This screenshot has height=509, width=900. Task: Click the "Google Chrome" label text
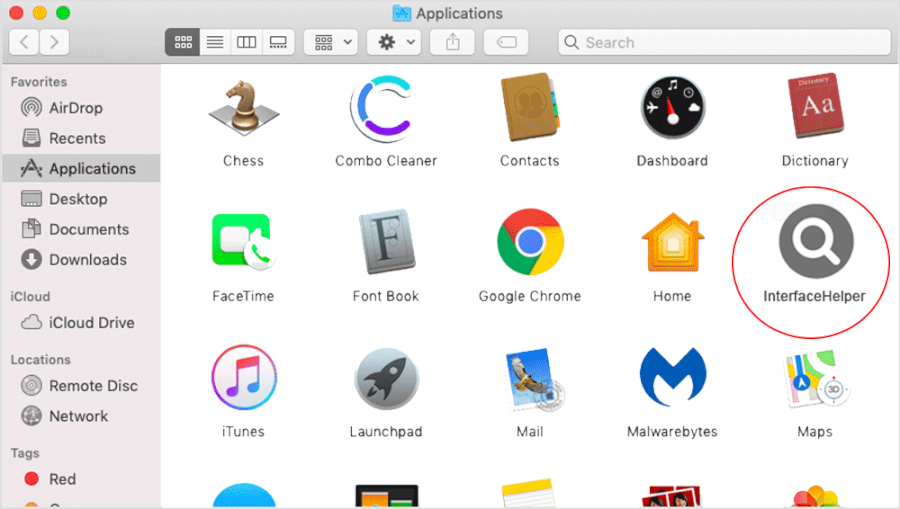530,297
